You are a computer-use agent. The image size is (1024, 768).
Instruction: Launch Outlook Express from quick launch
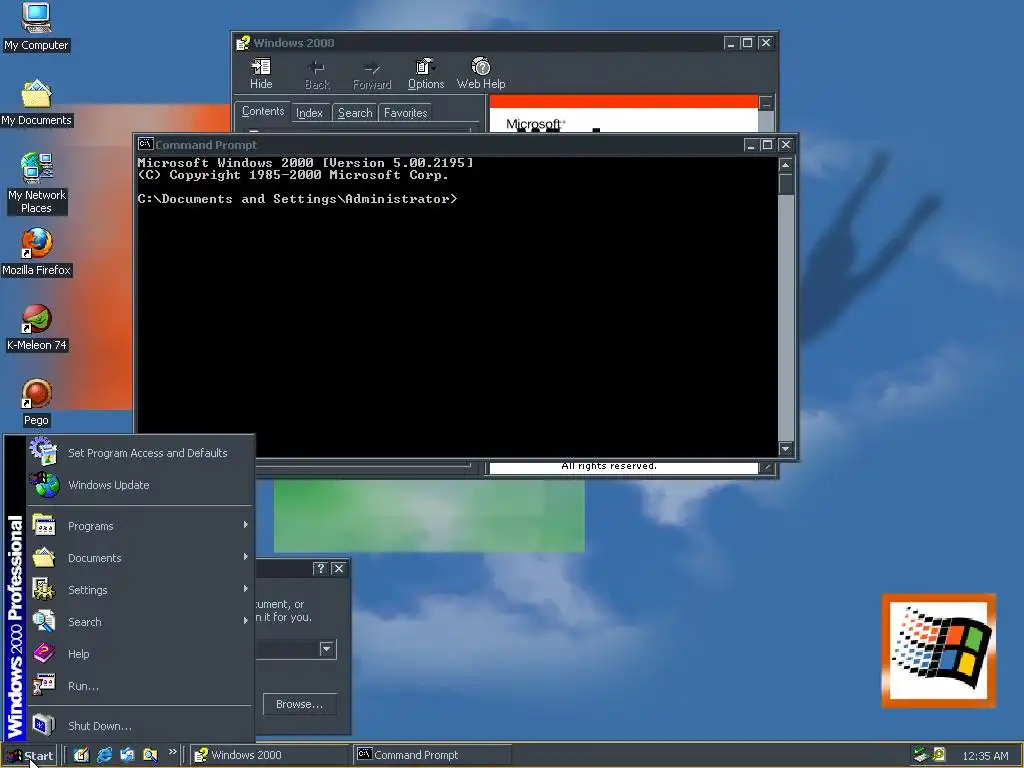click(x=127, y=755)
